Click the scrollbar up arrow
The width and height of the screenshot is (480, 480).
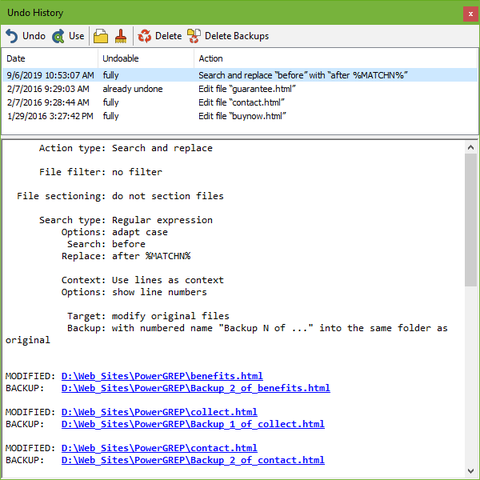click(x=471, y=147)
